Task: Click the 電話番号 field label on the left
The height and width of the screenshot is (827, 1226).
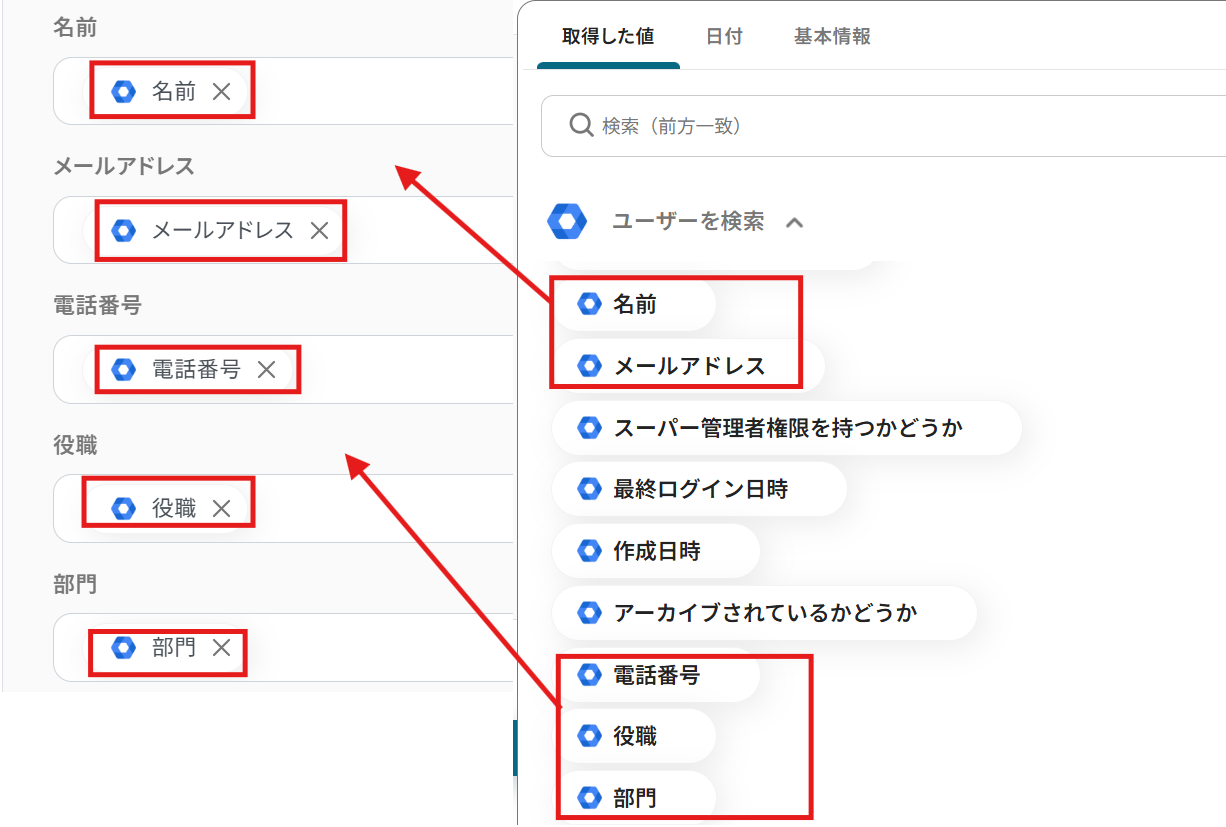Action: coord(97,306)
